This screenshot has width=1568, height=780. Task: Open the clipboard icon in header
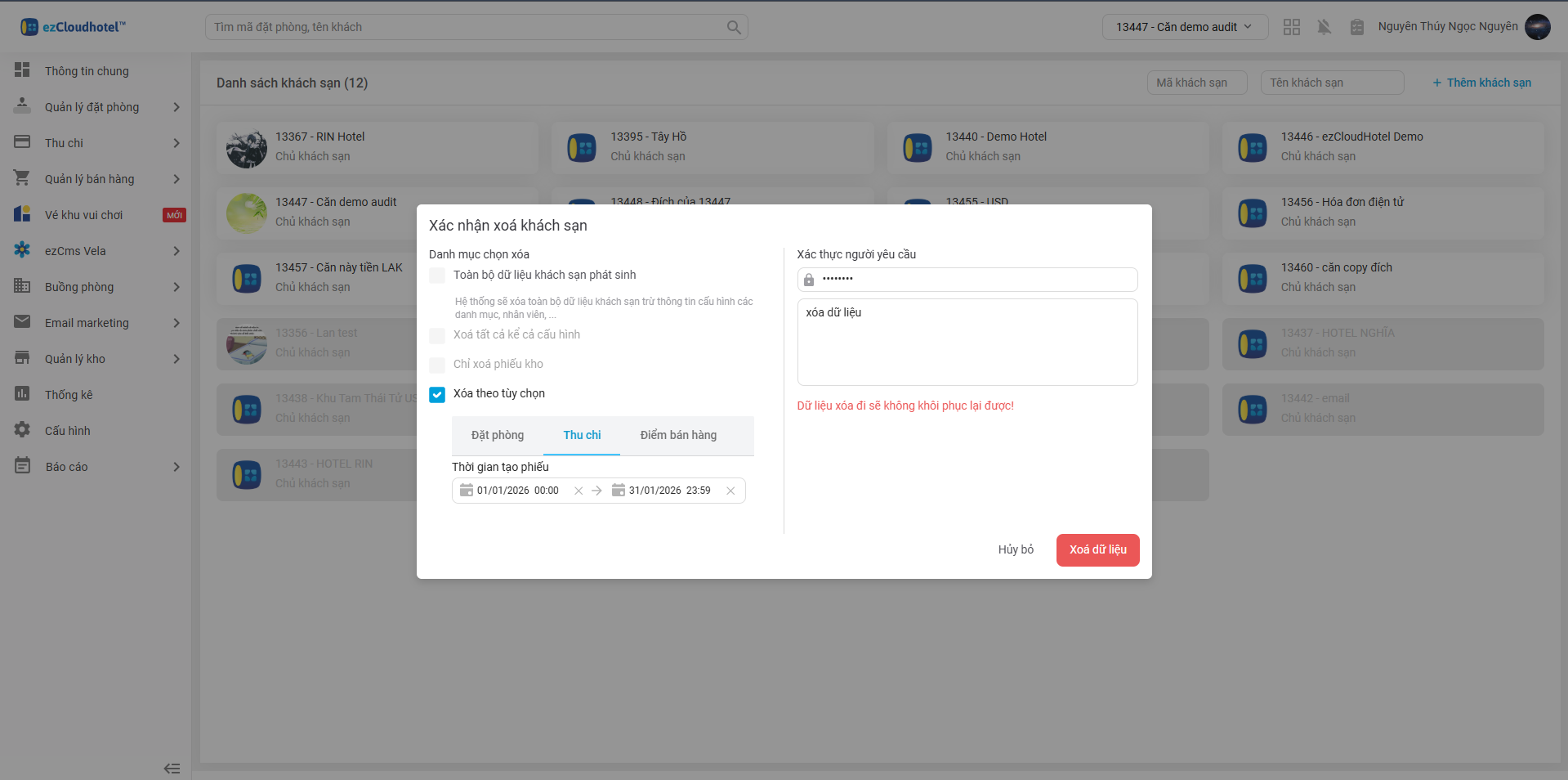pos(1356,27)
